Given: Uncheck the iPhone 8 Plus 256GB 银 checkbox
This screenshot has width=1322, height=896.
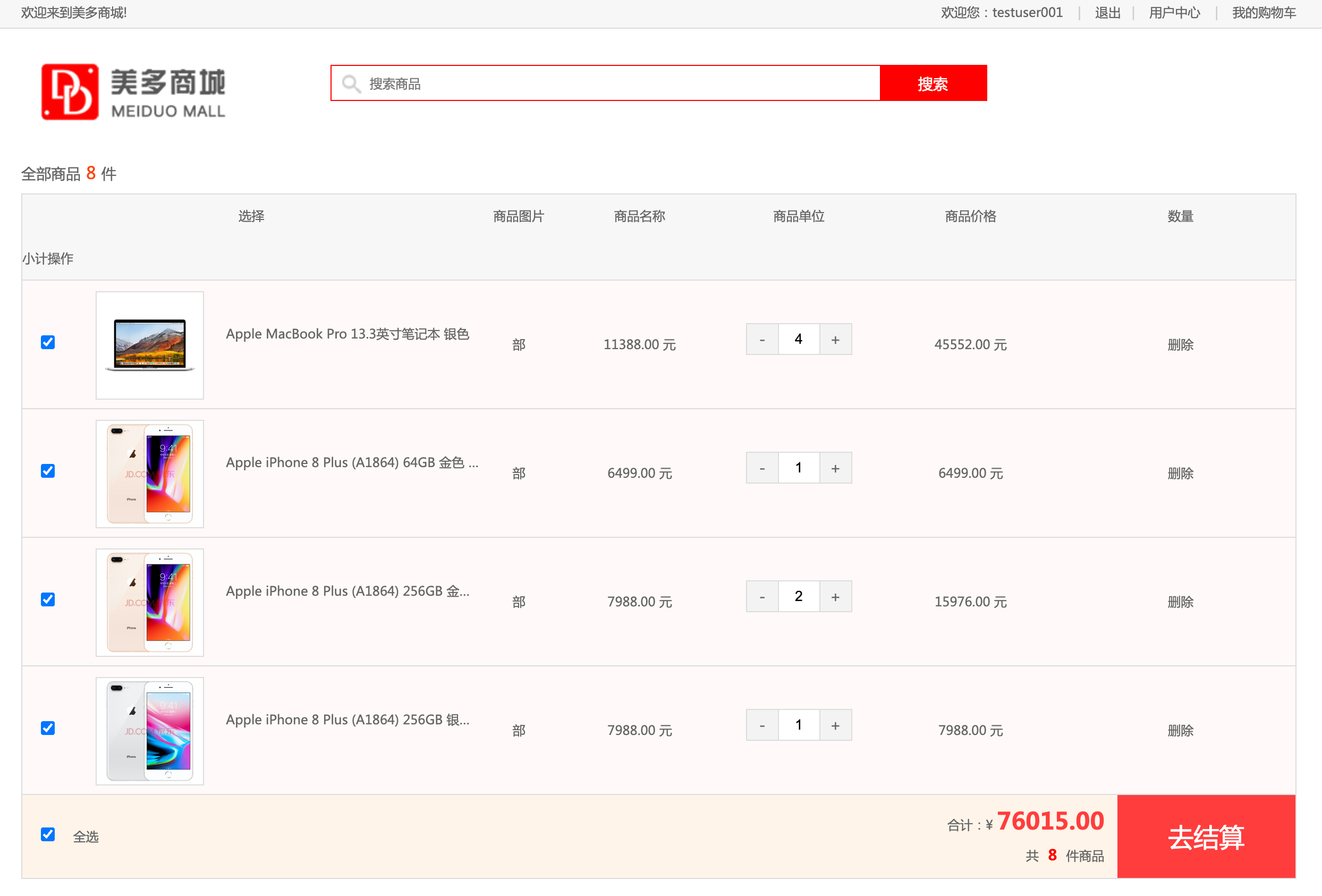Looking at the screenshot, I should [x=48, y=728].
